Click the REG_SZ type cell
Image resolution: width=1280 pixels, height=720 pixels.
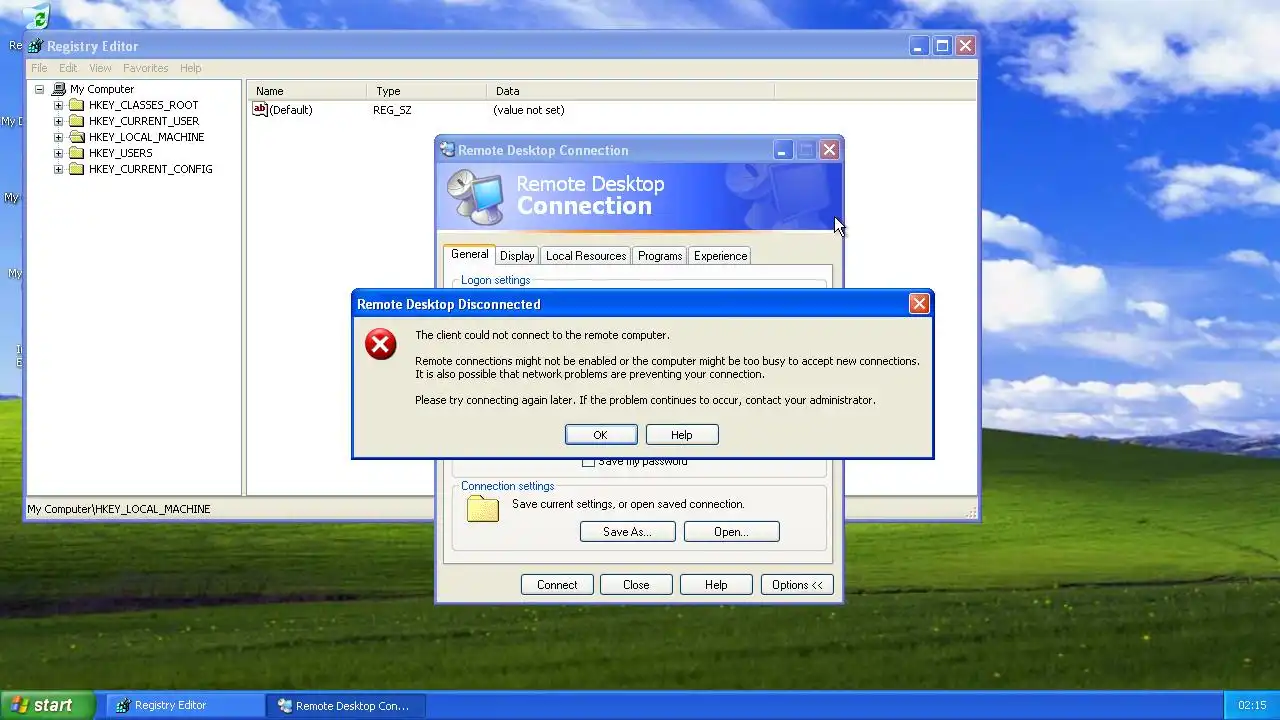(x=392, y=110)
